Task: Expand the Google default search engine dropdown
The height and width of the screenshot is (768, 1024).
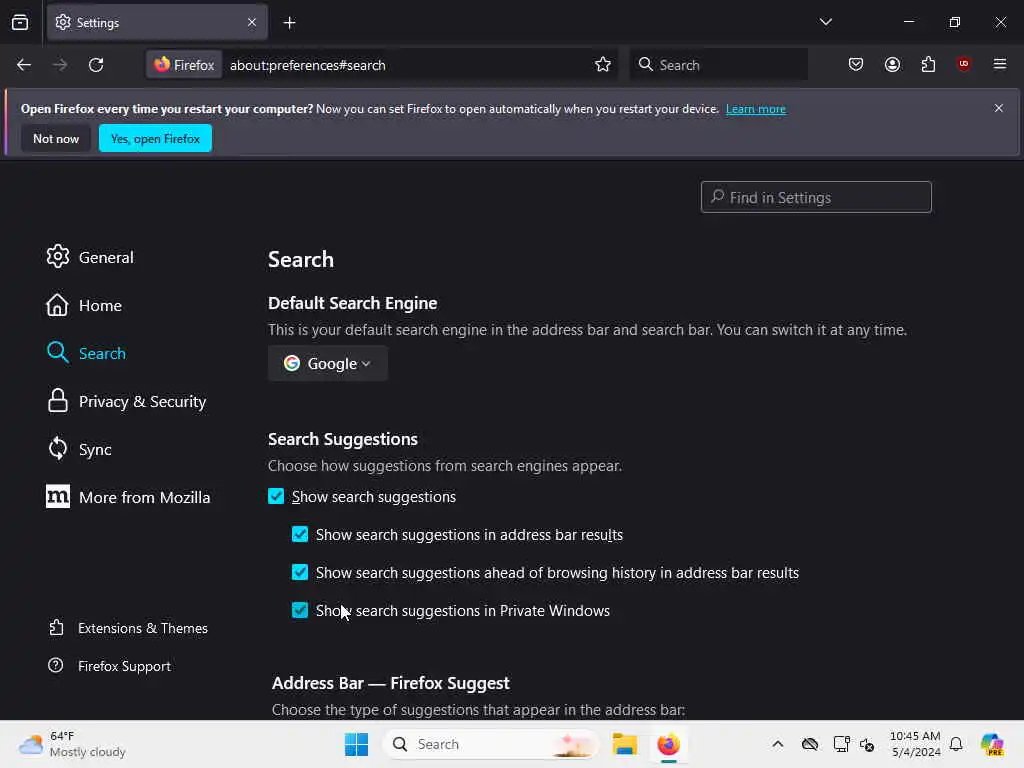Action: pos(327,363)
